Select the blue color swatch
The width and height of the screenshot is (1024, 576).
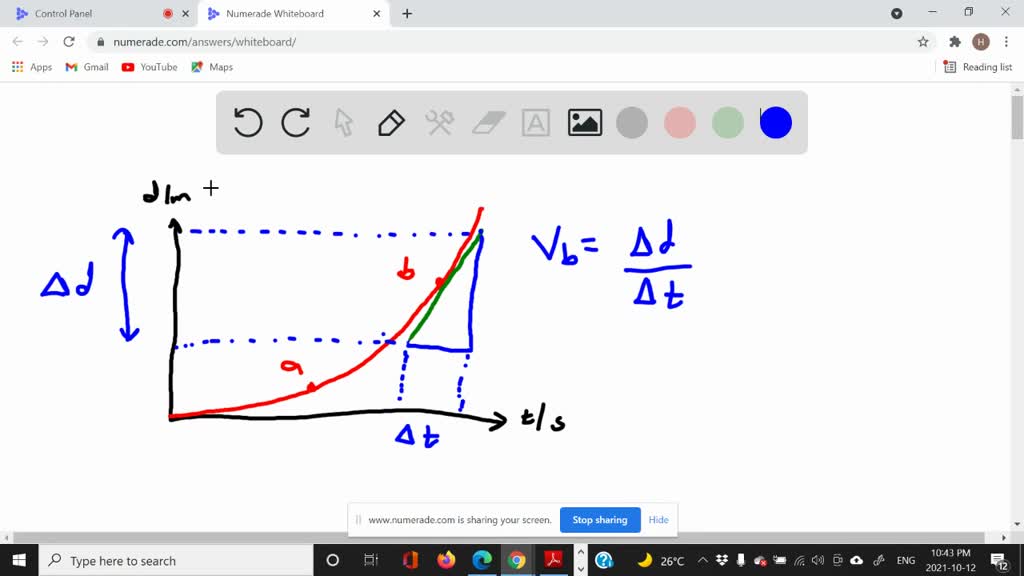[775, 122]
